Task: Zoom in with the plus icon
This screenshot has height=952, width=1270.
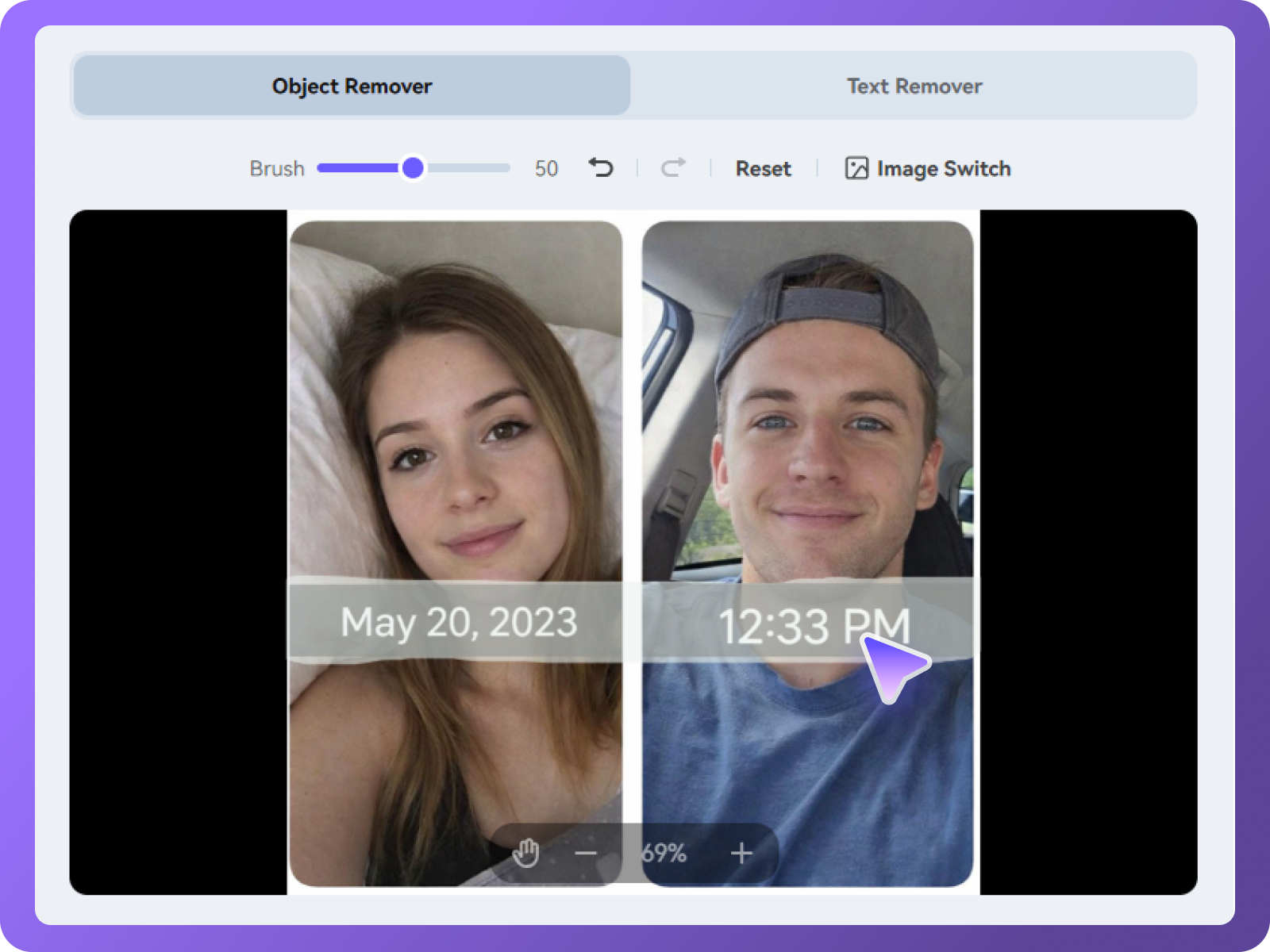Action: [x=741, y=854]
